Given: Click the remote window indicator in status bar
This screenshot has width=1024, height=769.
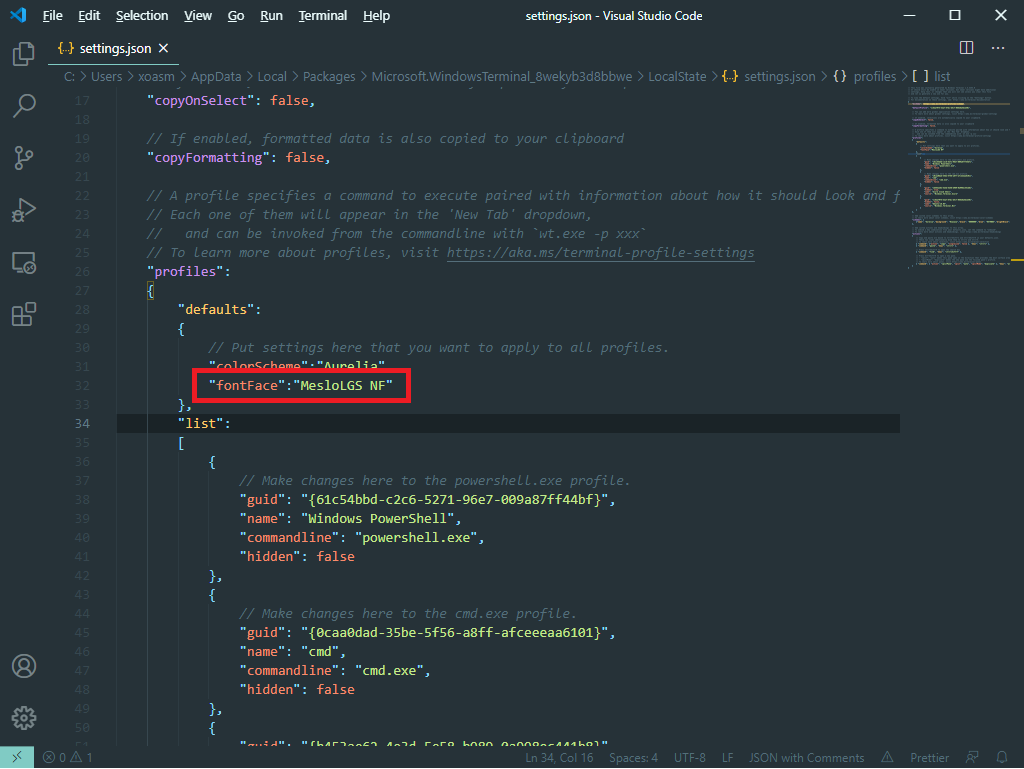Looking at the screenshot, I should 17,757.
